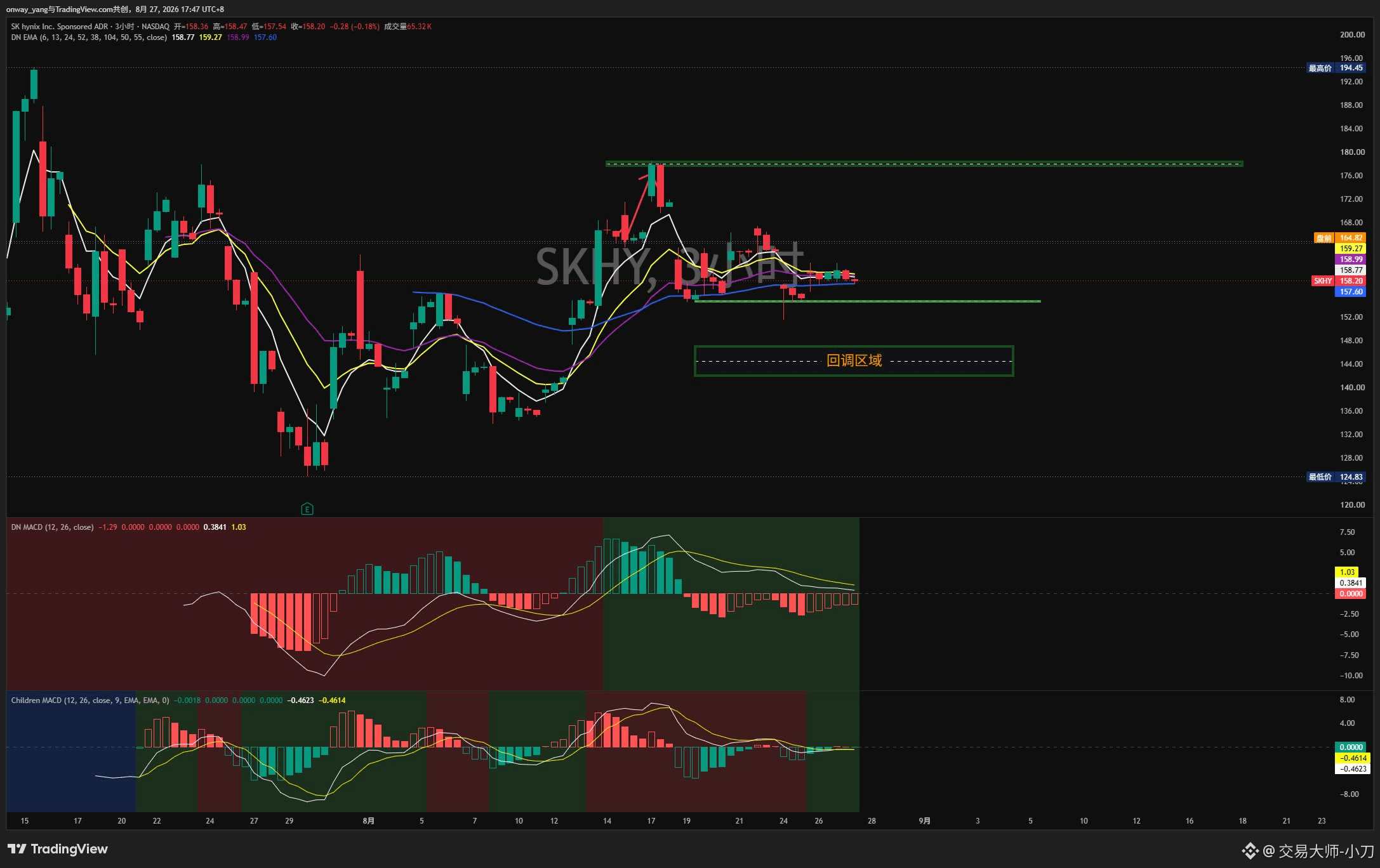Click the 200.00 price axis tick
1380x868 pixels.
click(1352, 35)
